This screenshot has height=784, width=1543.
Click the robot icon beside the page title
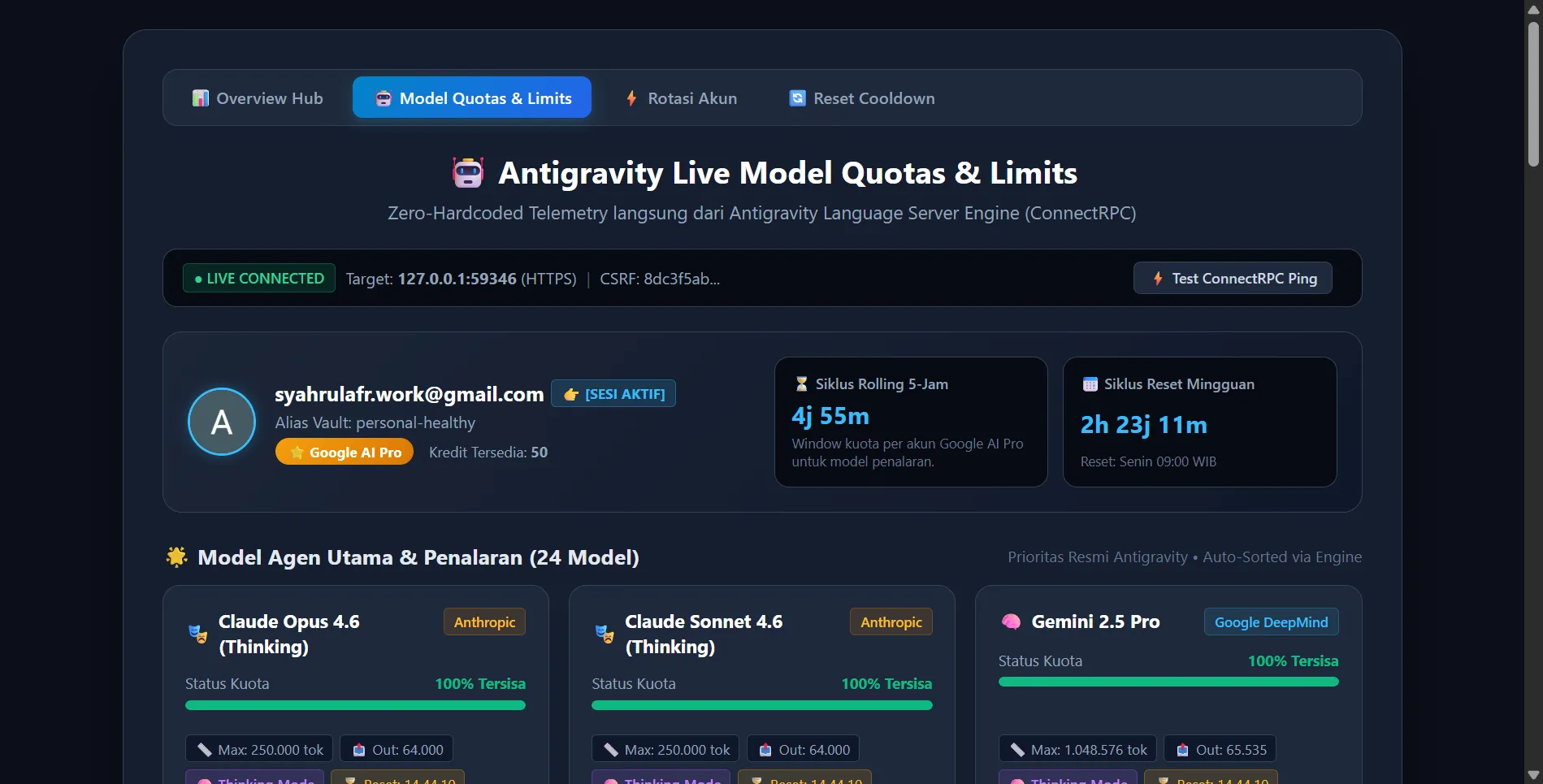tap(468, 172)
